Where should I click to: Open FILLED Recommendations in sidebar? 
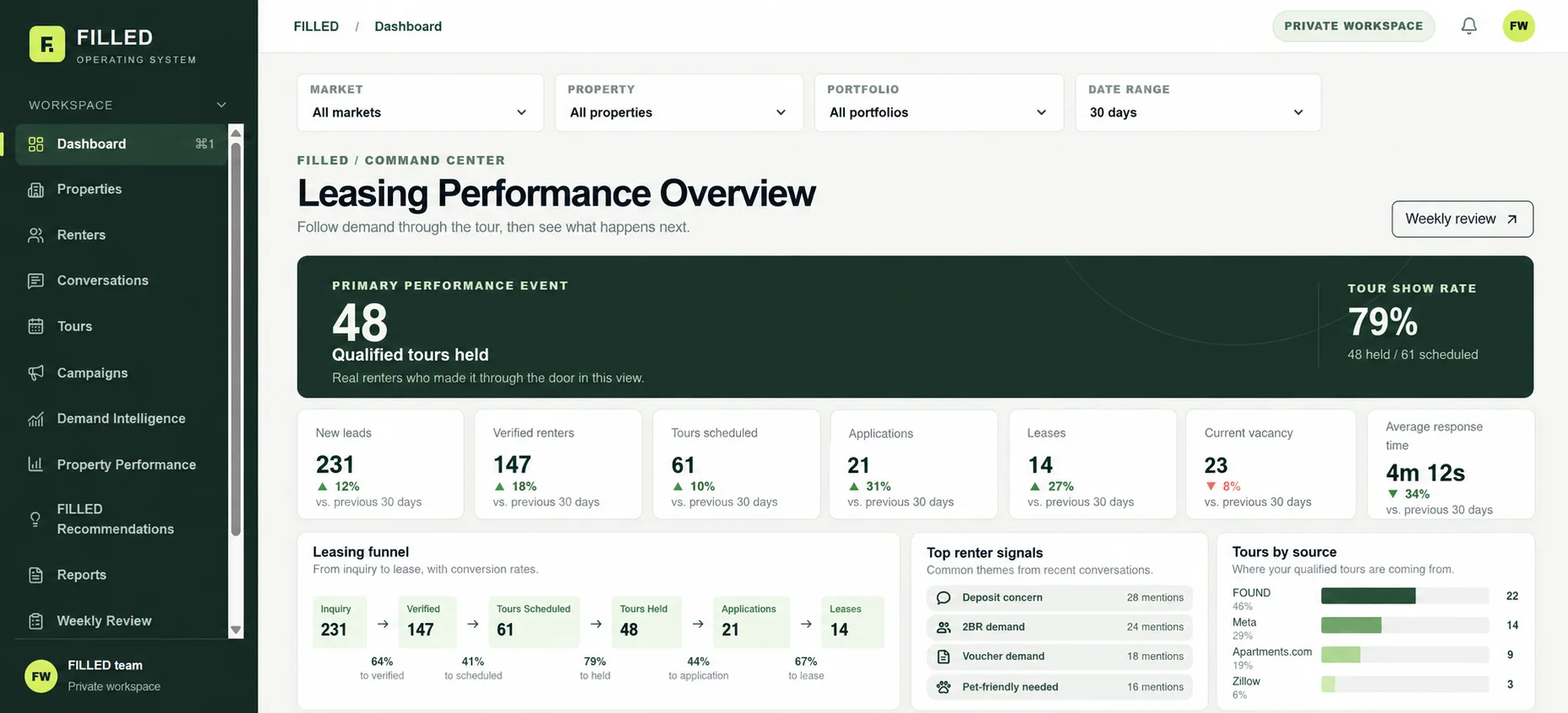point(121,519)
